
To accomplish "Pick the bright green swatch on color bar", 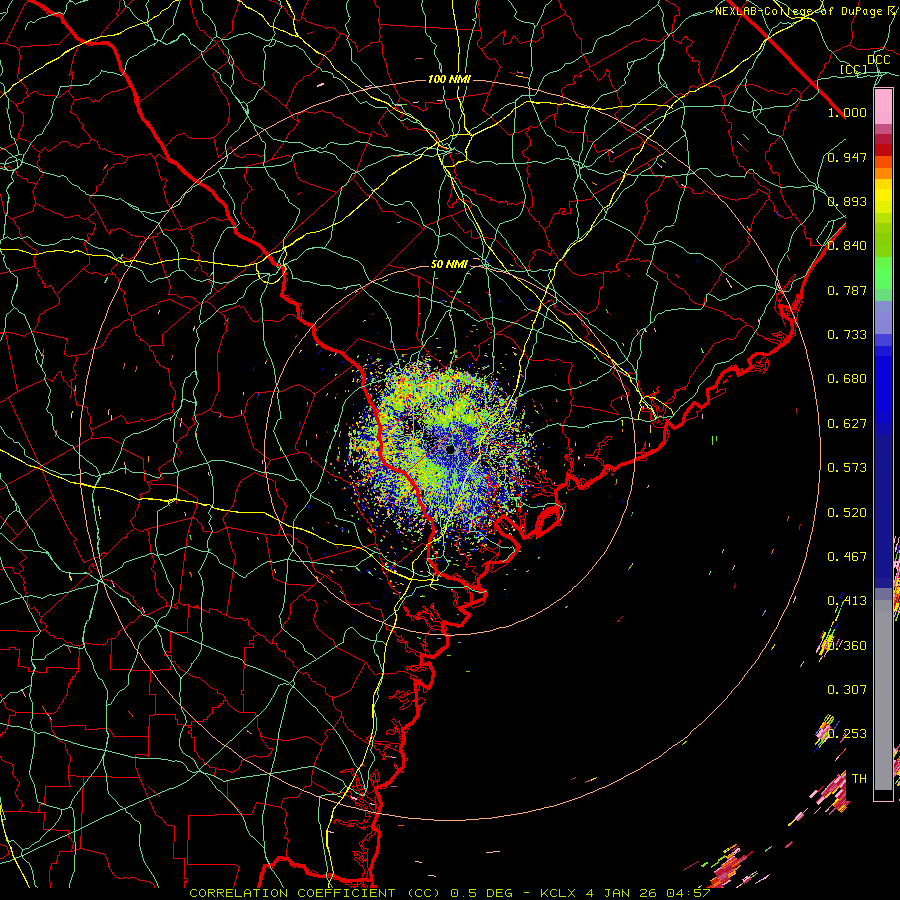I will [883, 273].
